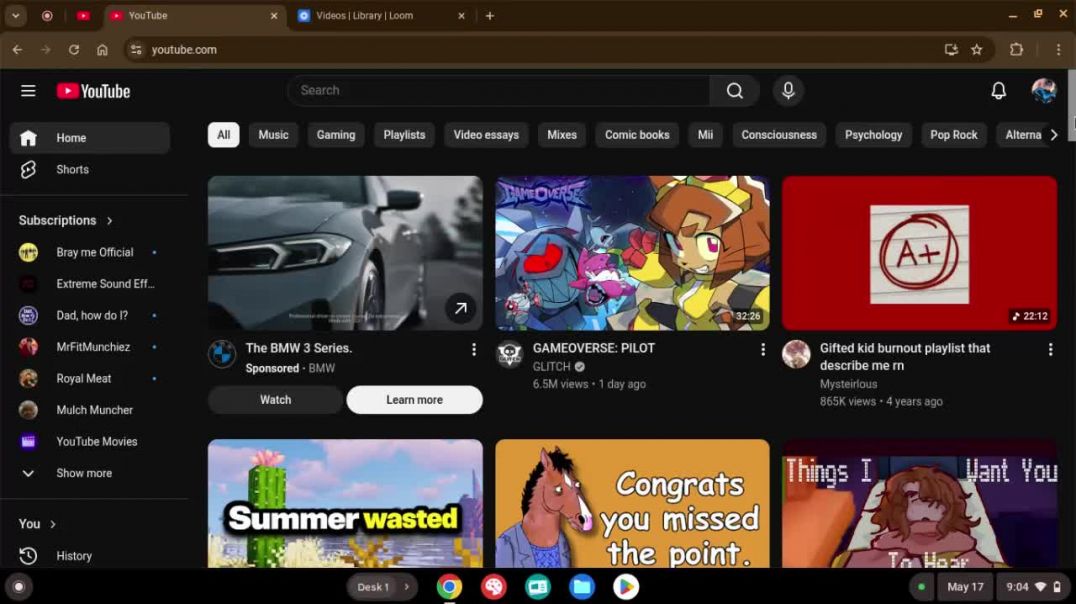Viewport: 1076px width, 604px height.
Task: Open options for Gifted kid burnout playlist
Action: click(x=1050, y=350)
